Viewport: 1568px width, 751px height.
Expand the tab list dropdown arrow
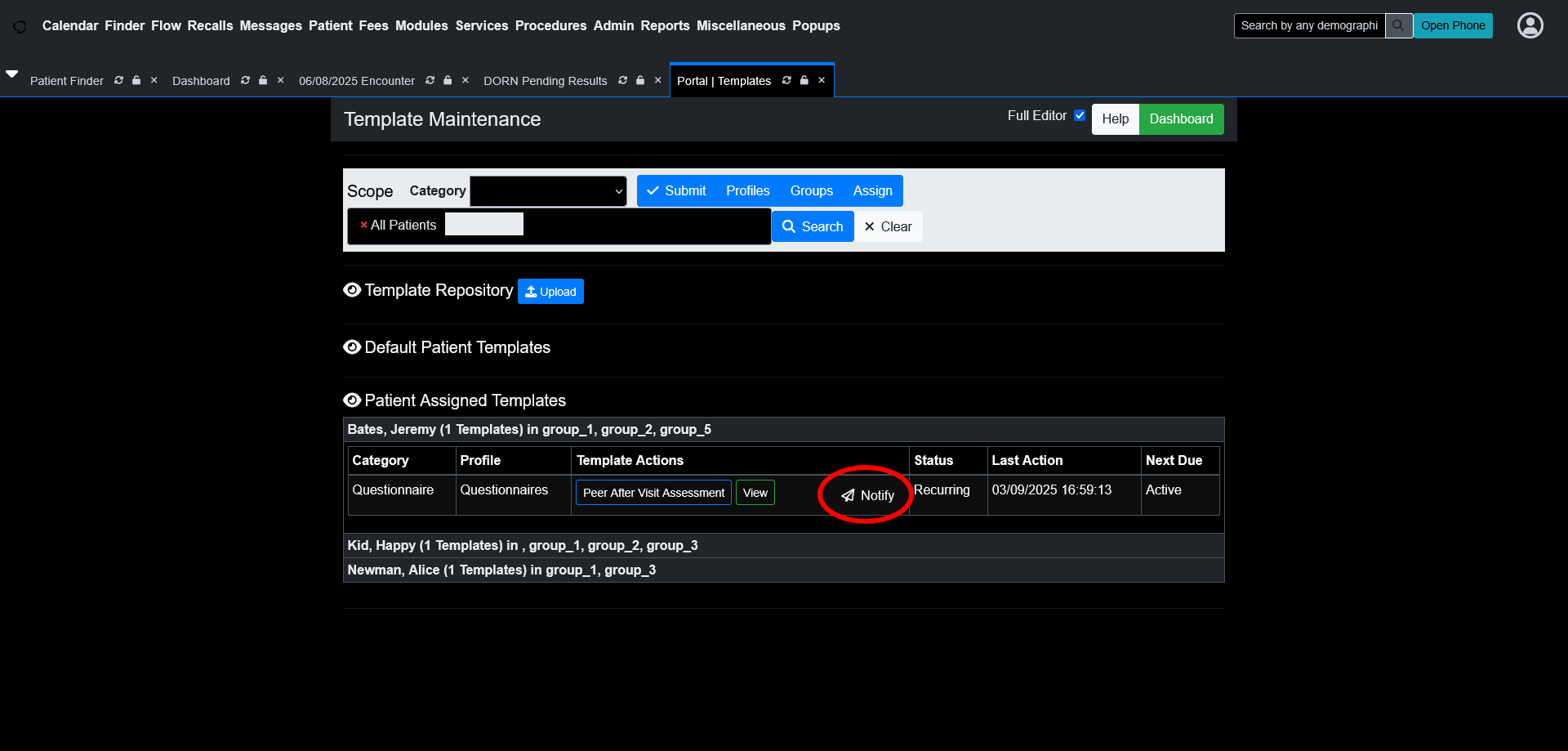coord(11,74)
